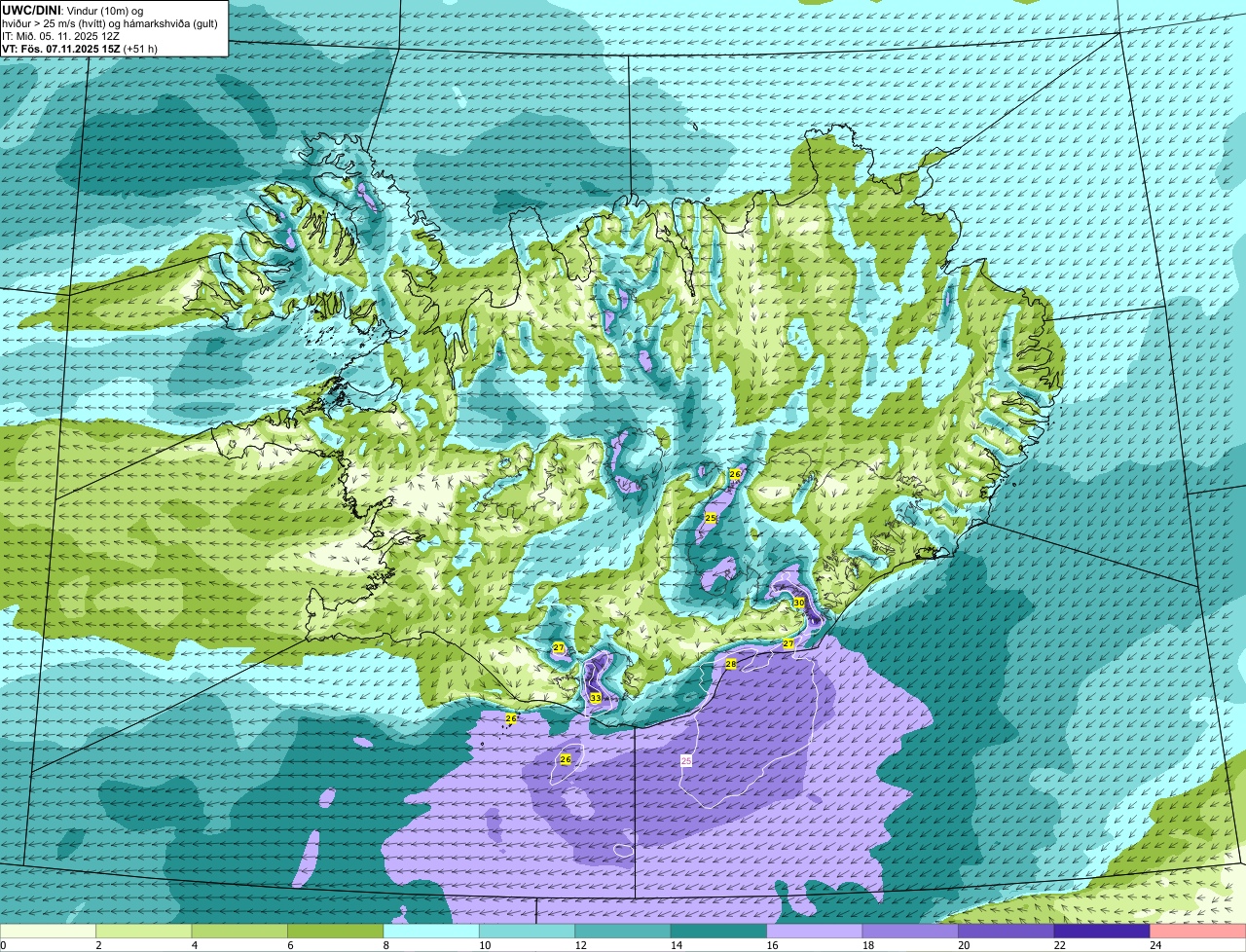Click the legend tick label 2
The image size is (1246, 952).
click(x=98, y=945)
